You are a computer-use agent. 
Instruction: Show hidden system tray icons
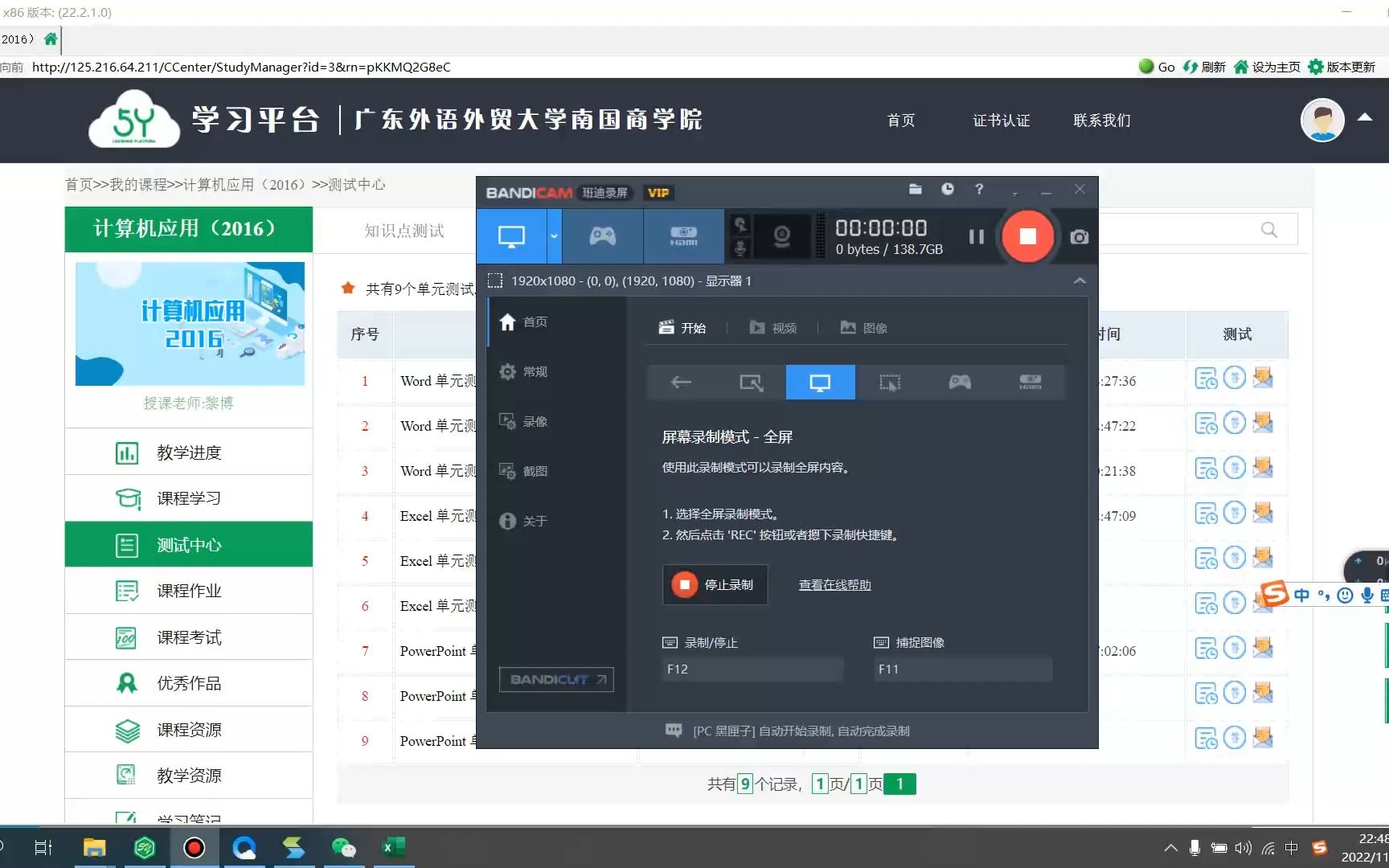point(1170,848)
